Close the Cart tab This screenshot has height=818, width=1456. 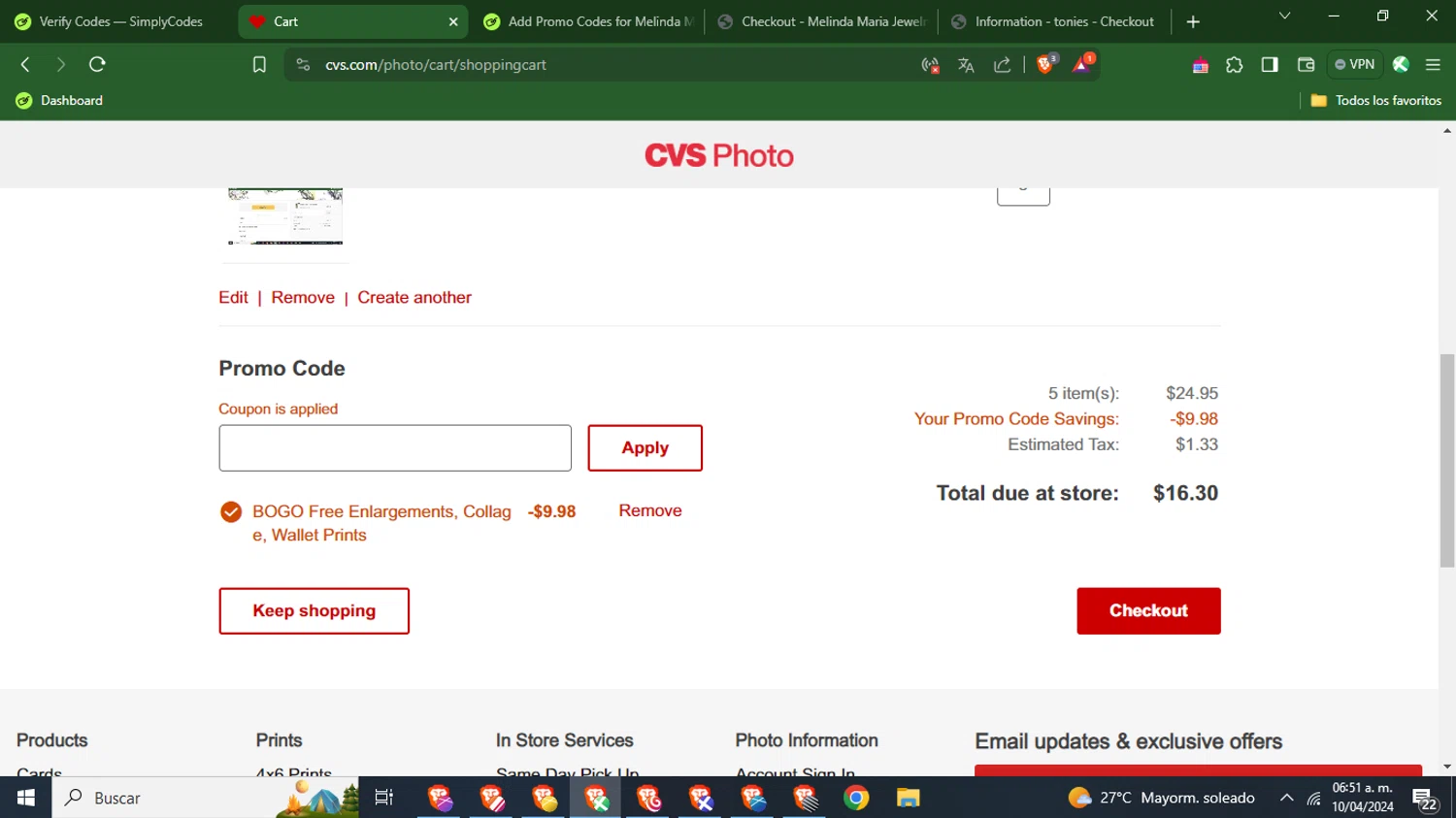tap(452, 21)
